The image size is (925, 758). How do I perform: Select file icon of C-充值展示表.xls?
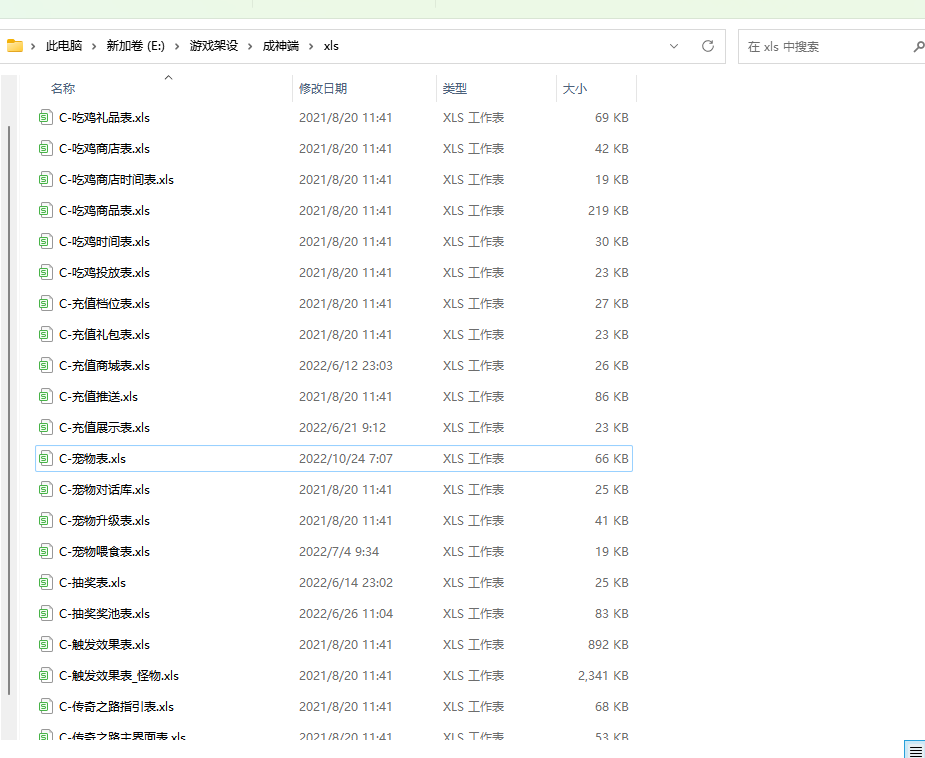45,427
